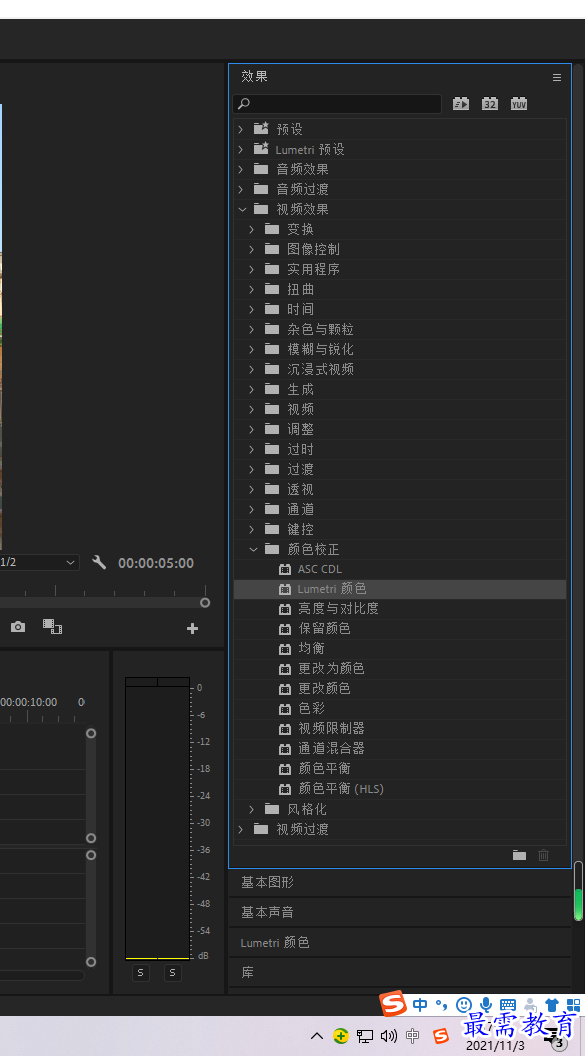Viewport: 585px width, 1056px height.
Task: Select the ASC CDL effect
Action: coord(400,569)
